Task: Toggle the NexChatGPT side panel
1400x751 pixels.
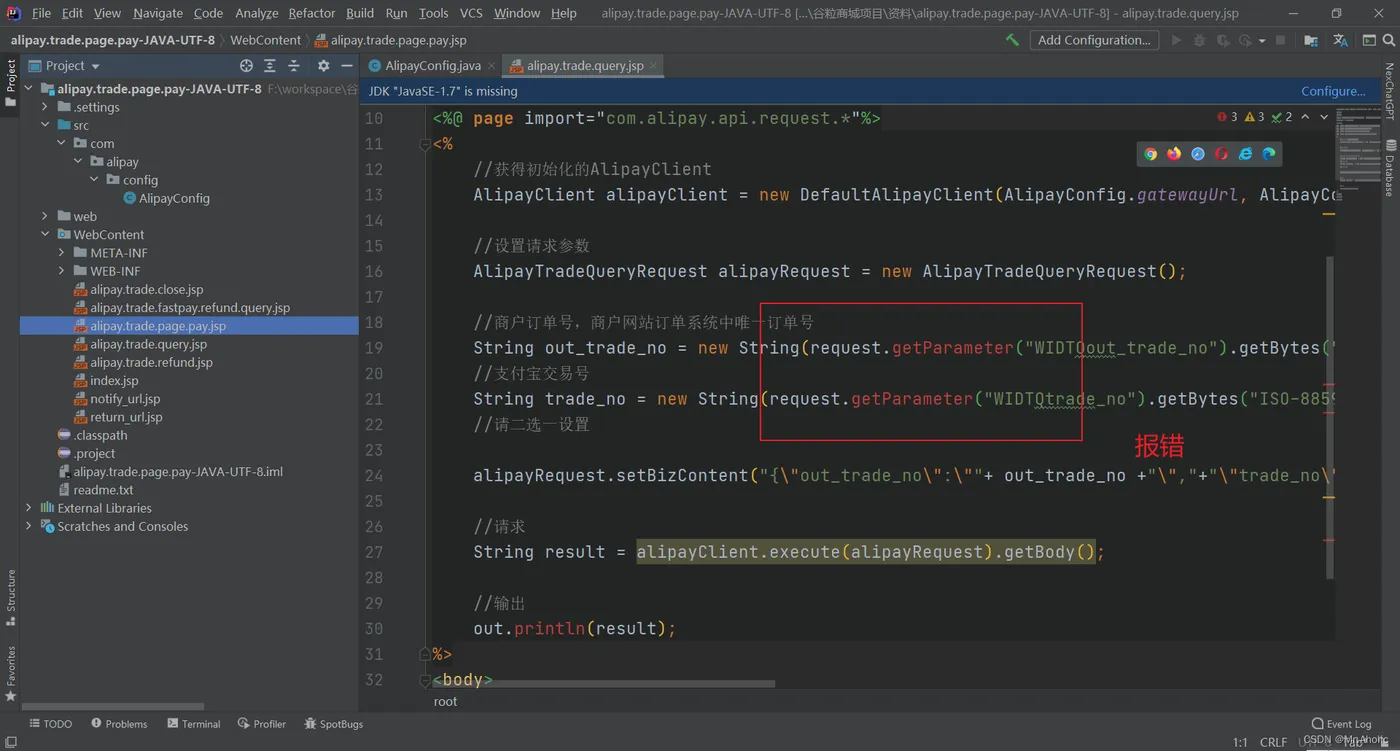Action: 1390,92
